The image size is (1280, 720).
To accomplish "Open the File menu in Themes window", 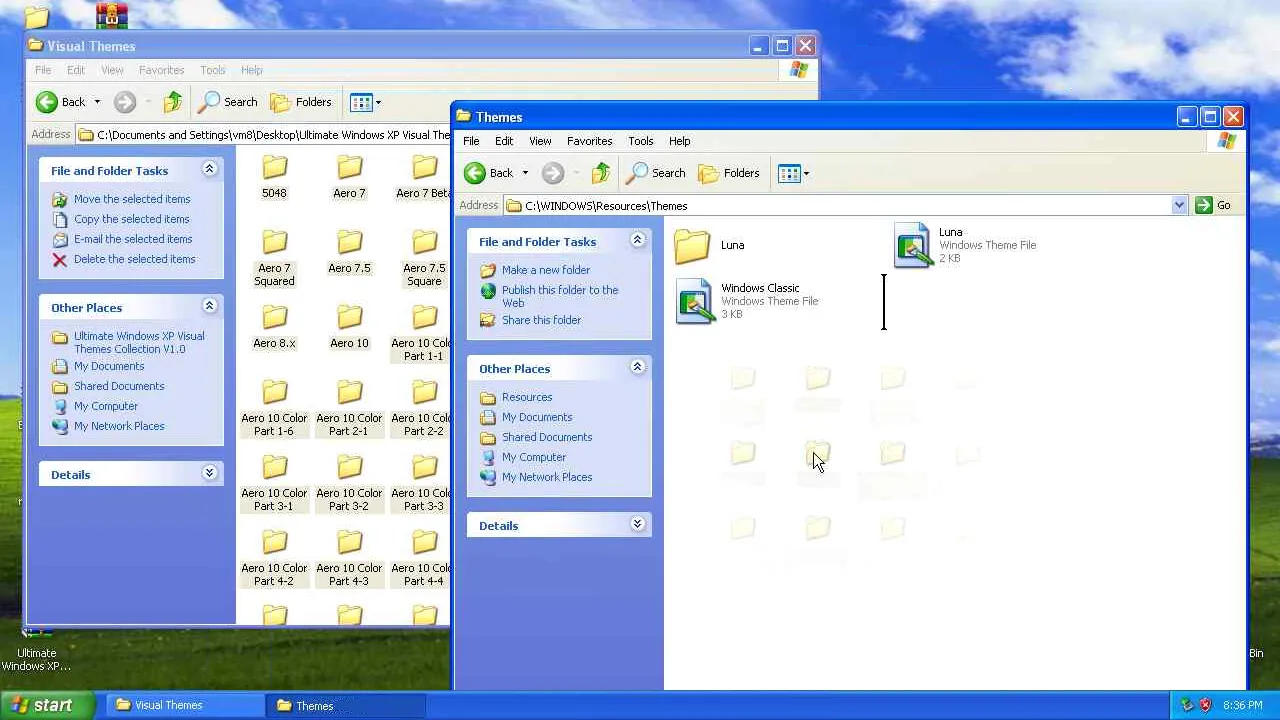I will tap(471, 141).
